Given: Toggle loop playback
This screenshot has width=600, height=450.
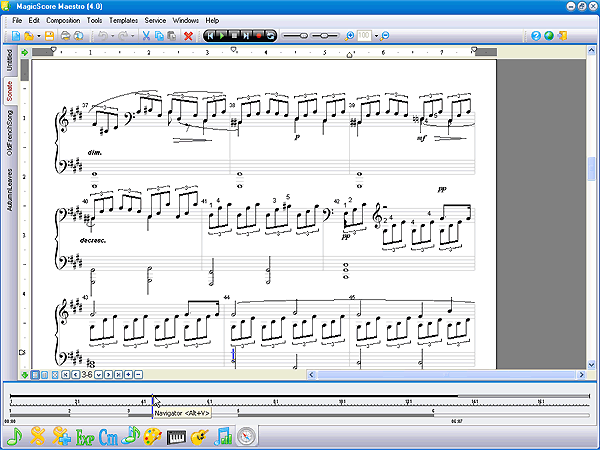Looking at the screenshot, I should pyautogui.click(x=271, y=36).
